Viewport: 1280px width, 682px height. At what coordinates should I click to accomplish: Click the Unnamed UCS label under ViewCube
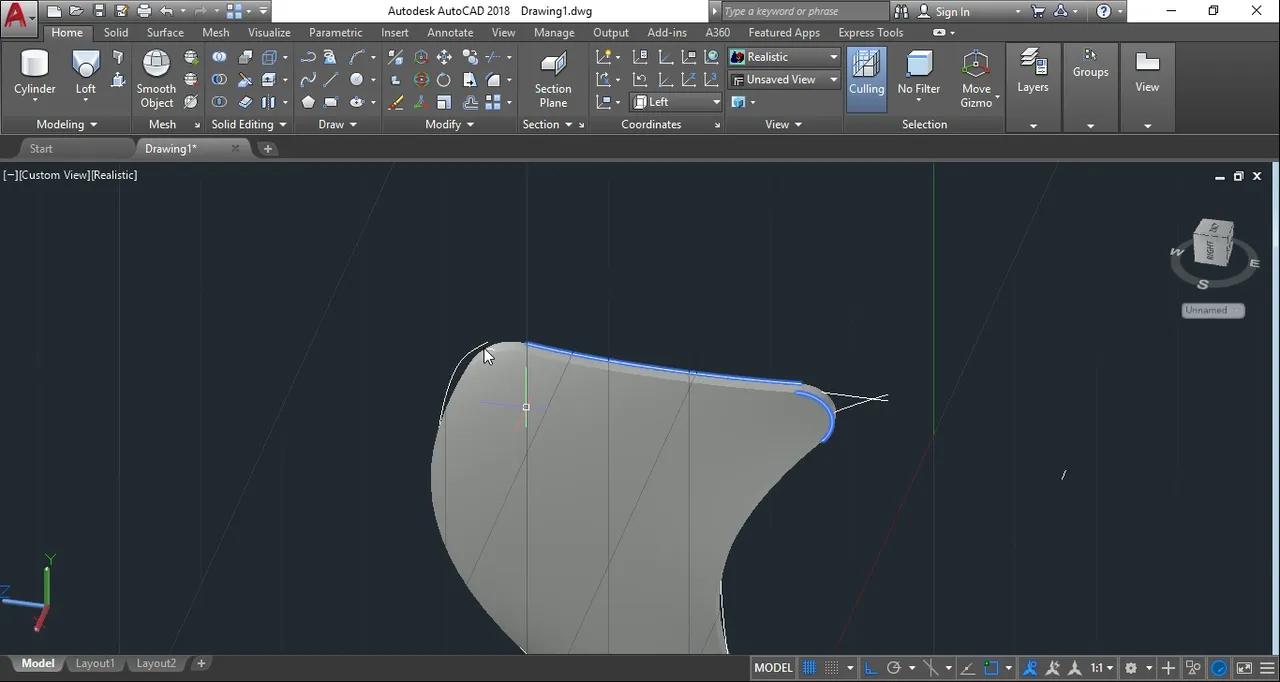tap(1212, 310)
